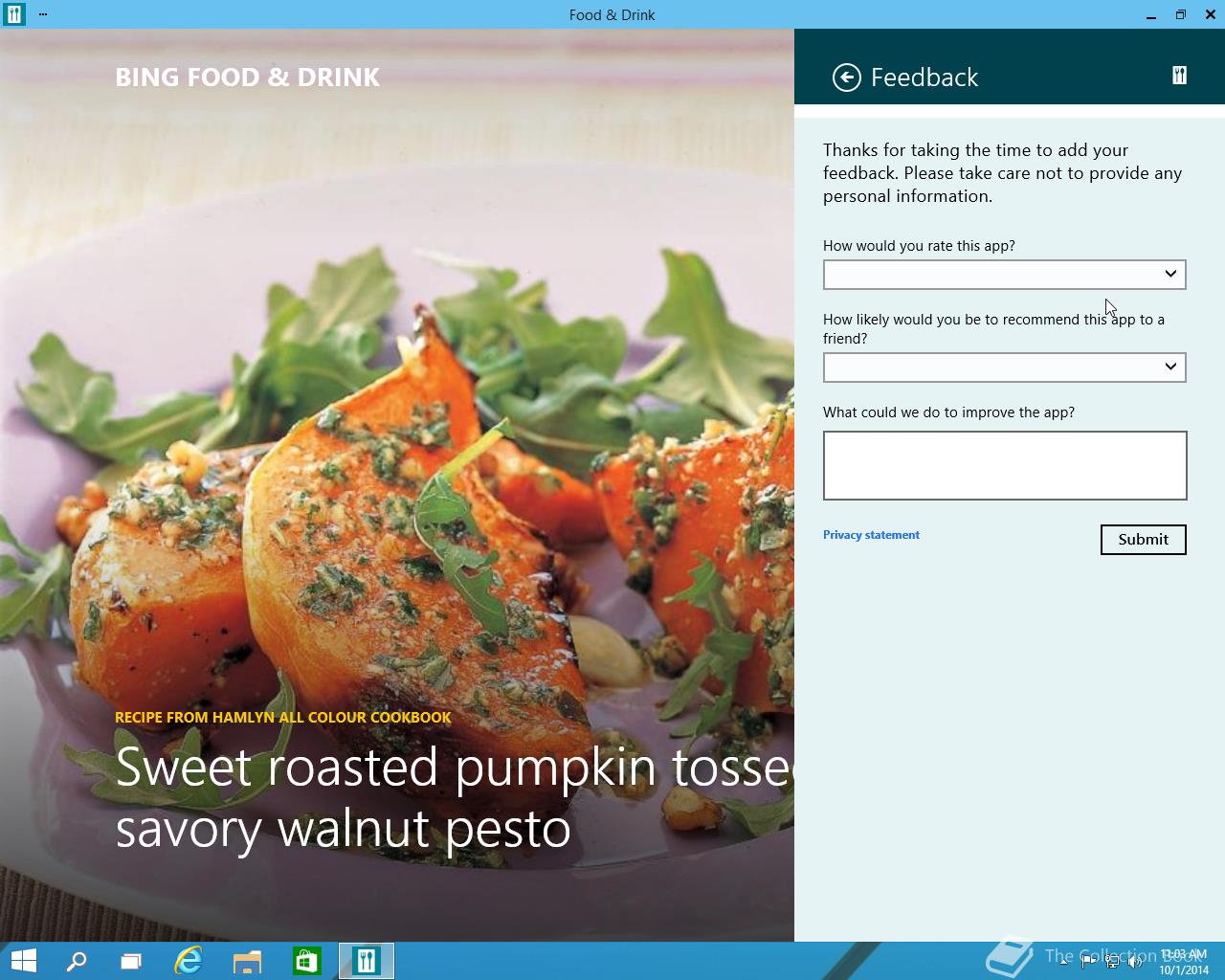Open the volume icon in system tray
The width and height of the screenshot is (1225, 980).
pyautogui.click(x=1135, y=962)
